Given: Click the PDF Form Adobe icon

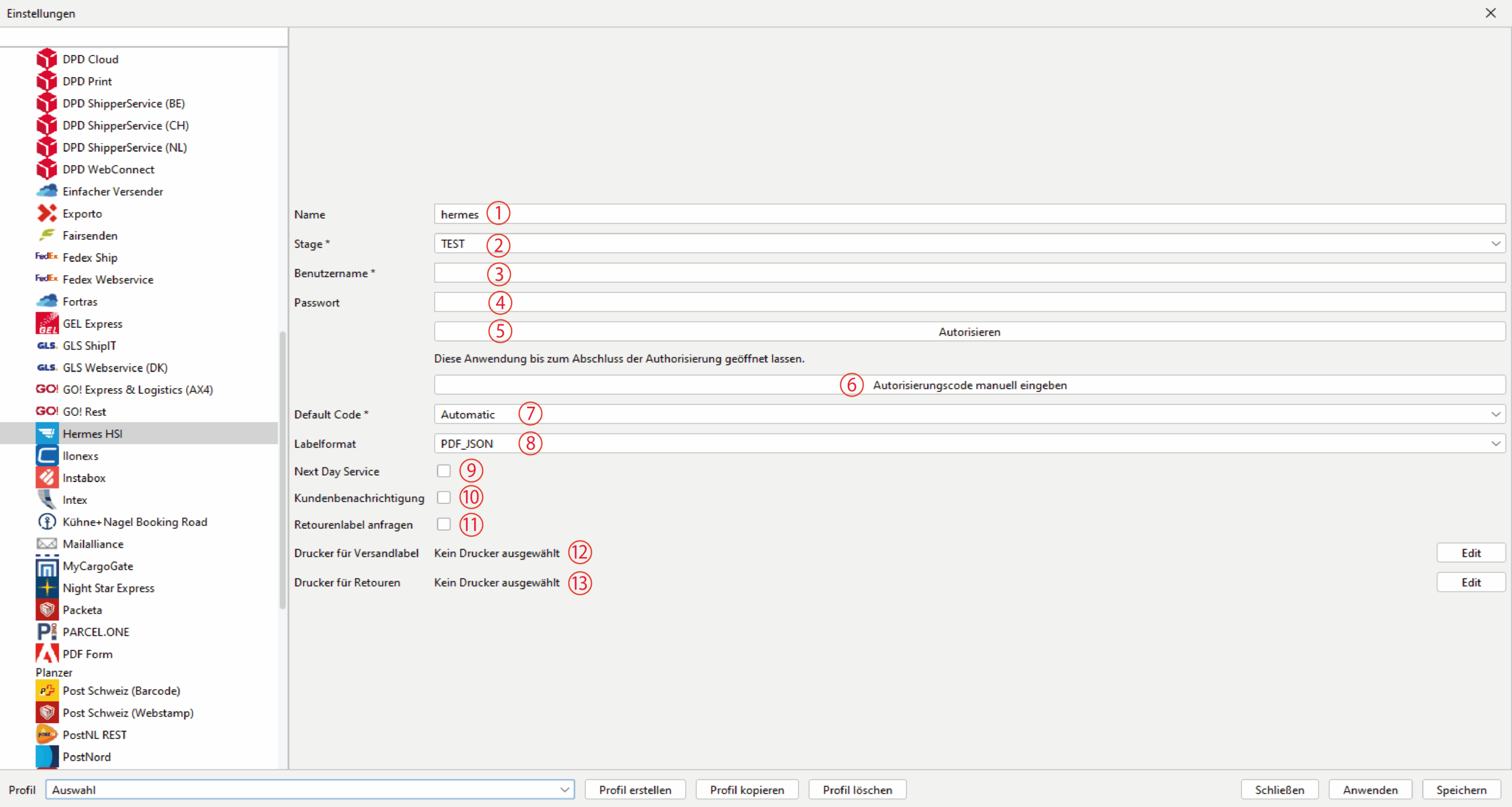Looking at the screenshot, I should (x=47, y=654).
